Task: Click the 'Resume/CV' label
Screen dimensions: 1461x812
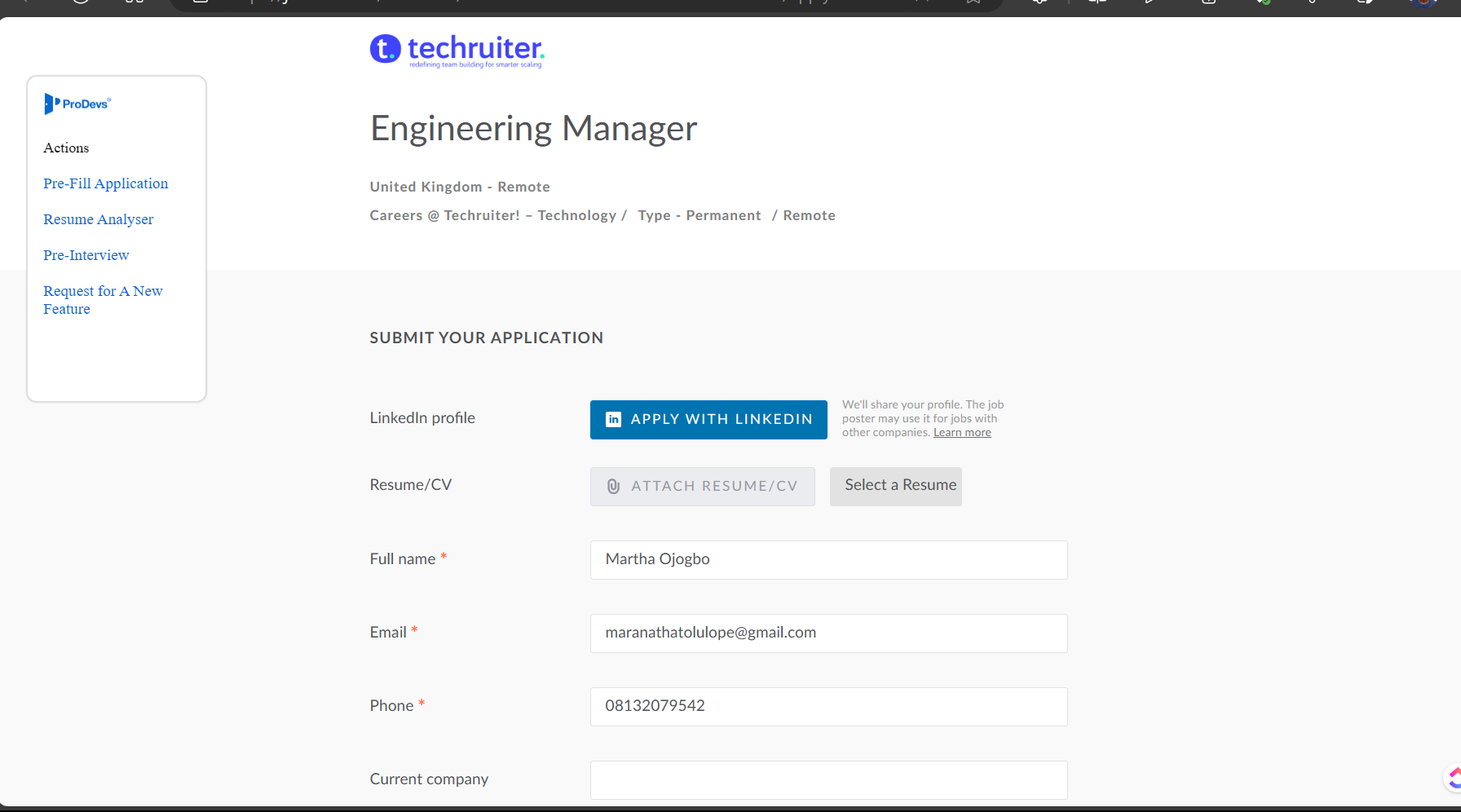Action: pos(411,485)
